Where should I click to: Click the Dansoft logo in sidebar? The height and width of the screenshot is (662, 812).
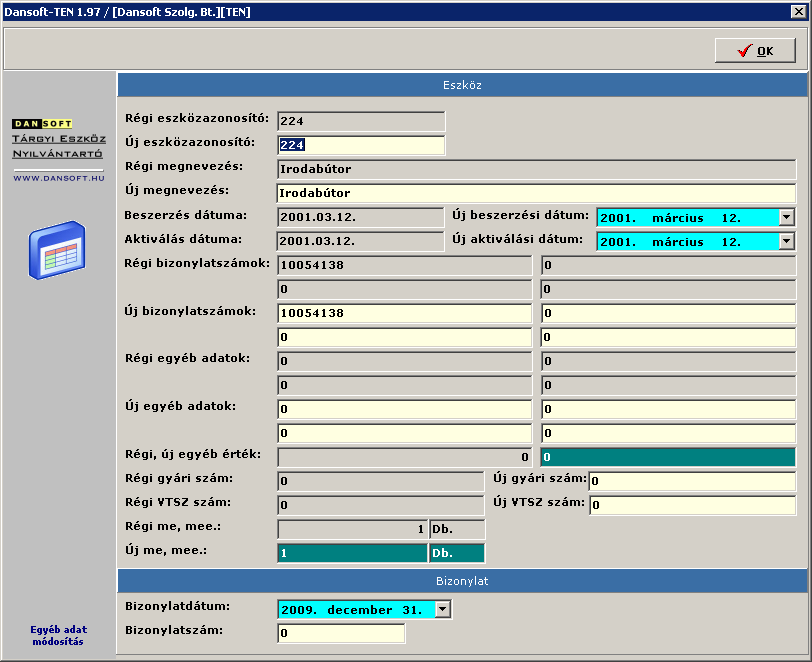click(42, 123)
